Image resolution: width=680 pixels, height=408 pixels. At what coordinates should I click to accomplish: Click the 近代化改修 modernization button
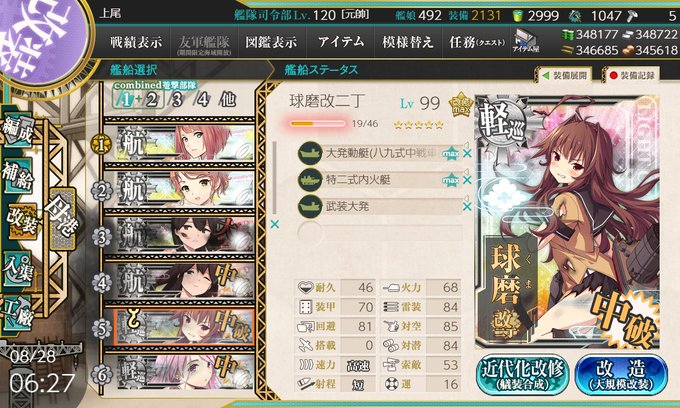(522, 375)
